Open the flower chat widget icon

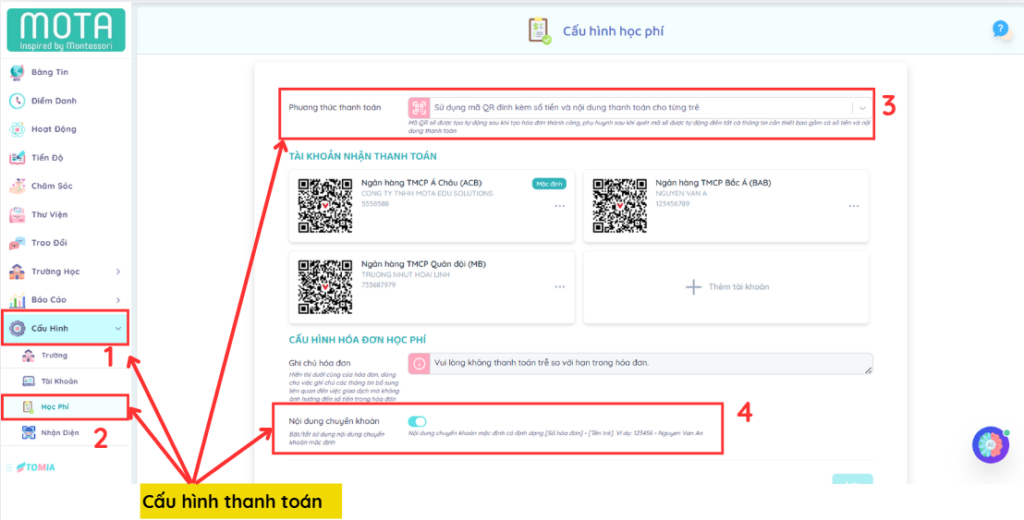coord(990,444)
